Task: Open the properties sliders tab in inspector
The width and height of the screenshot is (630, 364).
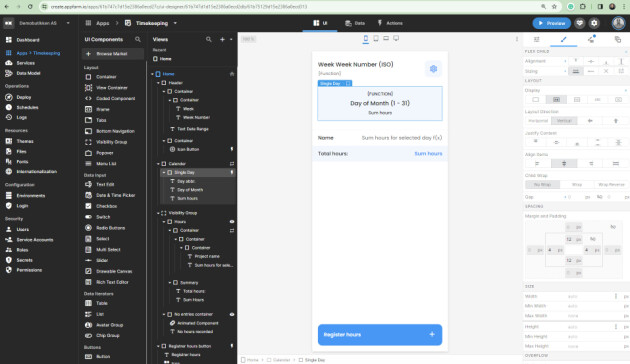Action: (x=536, y=39)
